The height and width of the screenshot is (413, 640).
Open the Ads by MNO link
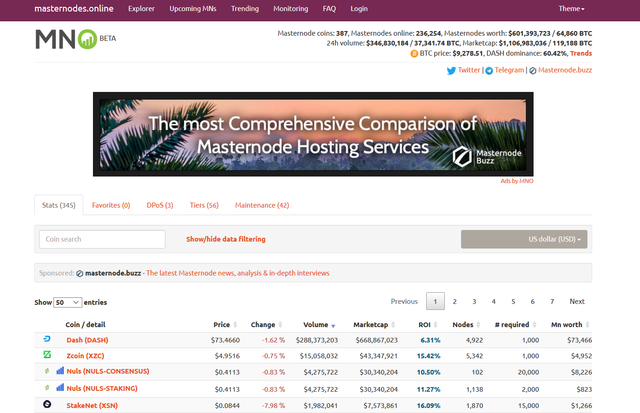[517, 181]
